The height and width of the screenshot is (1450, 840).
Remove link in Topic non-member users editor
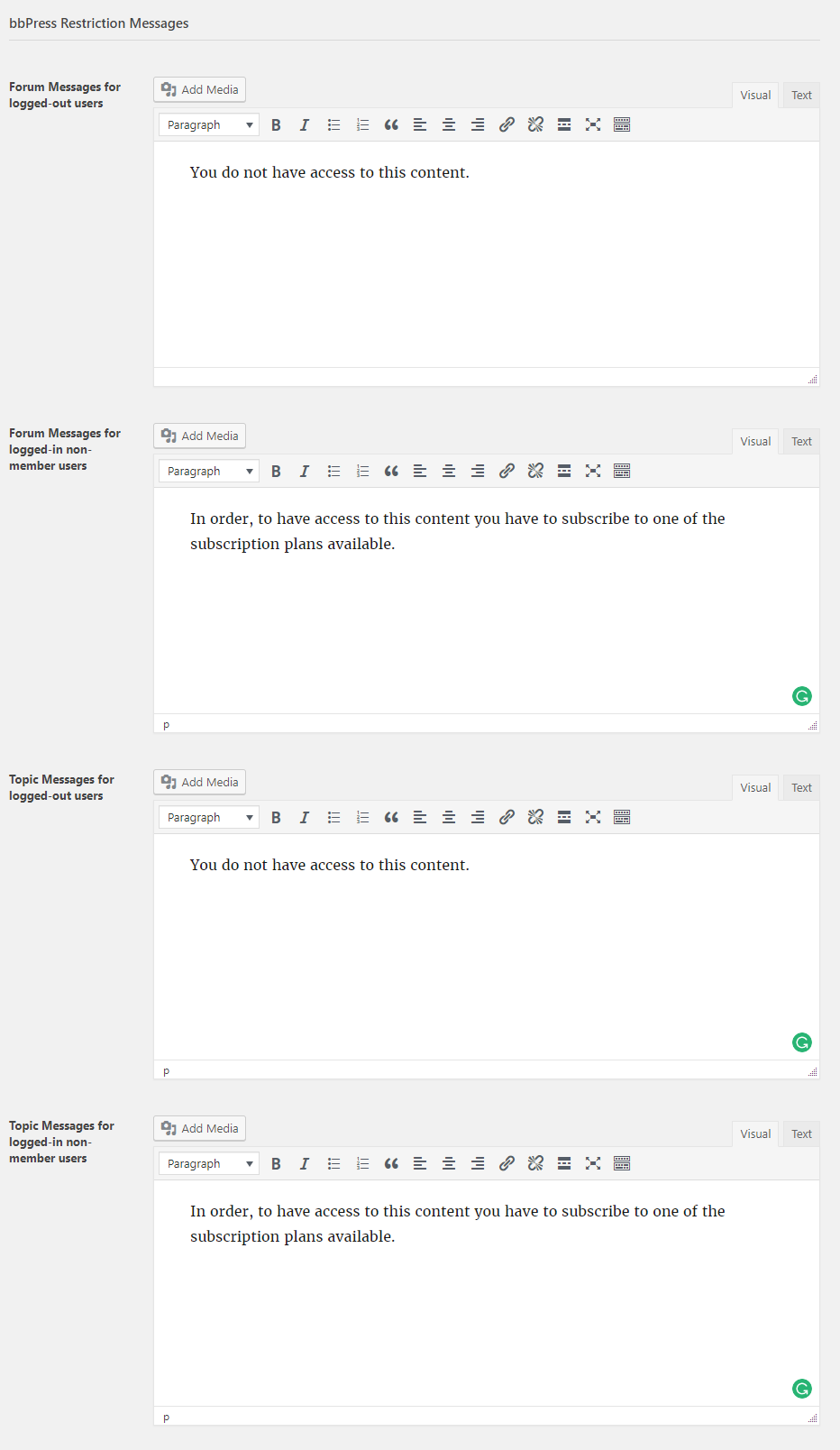535,1164
